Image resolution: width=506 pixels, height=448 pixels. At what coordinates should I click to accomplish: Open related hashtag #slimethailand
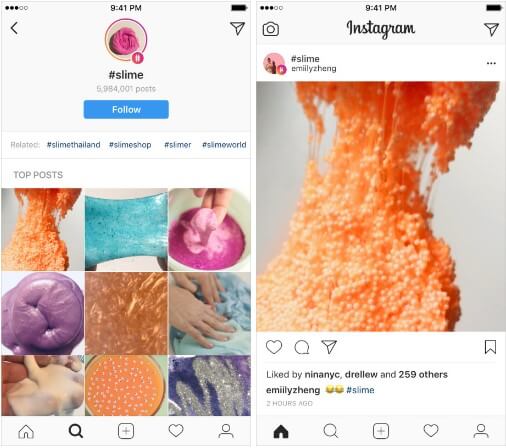click(73, 145)
